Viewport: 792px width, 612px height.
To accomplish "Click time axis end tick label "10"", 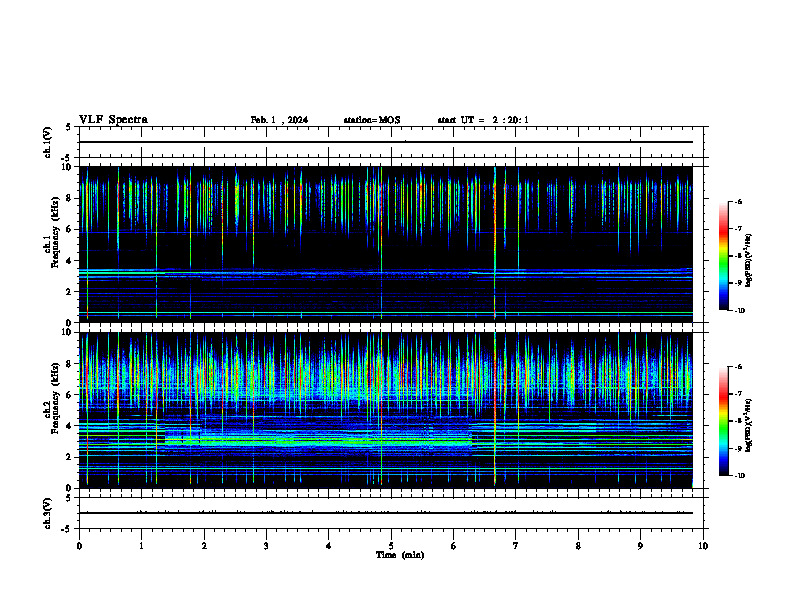I will click(x=703, y=546).
